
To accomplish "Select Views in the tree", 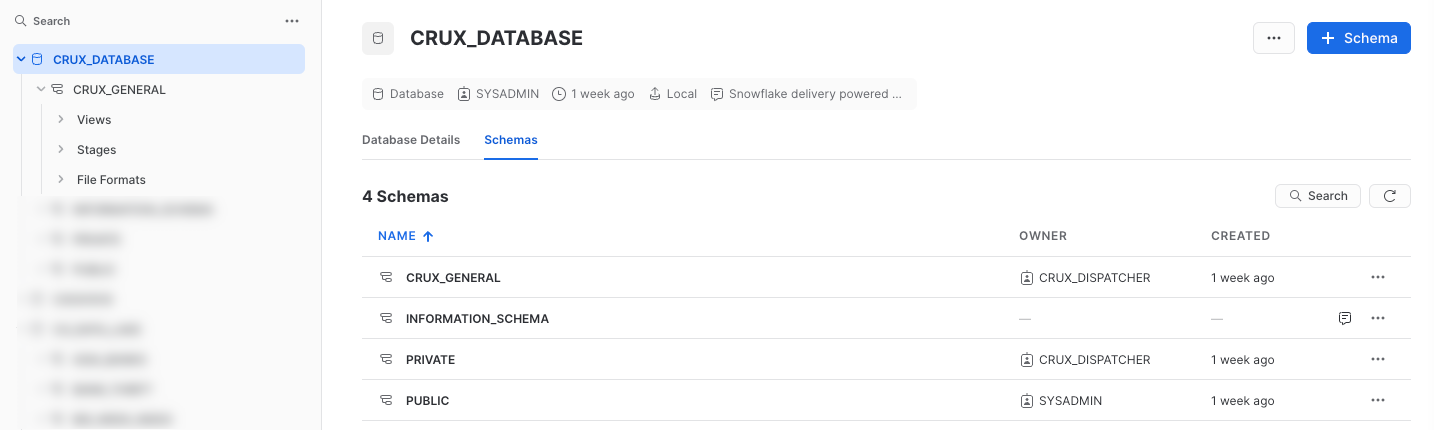I will [94, 120].
